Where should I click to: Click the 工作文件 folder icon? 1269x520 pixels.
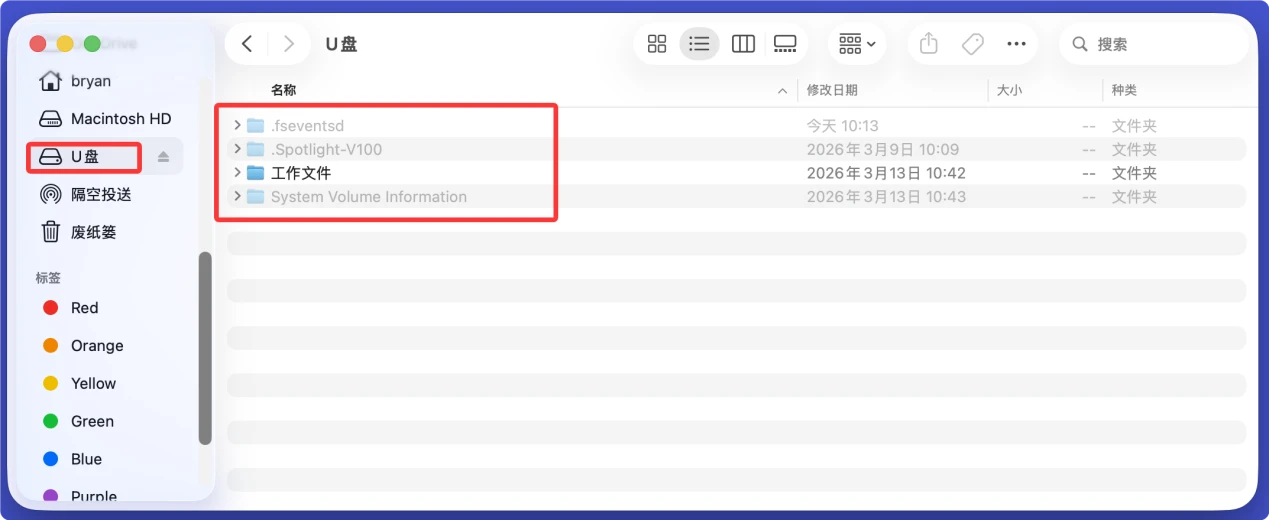click(x=255, y=173)
